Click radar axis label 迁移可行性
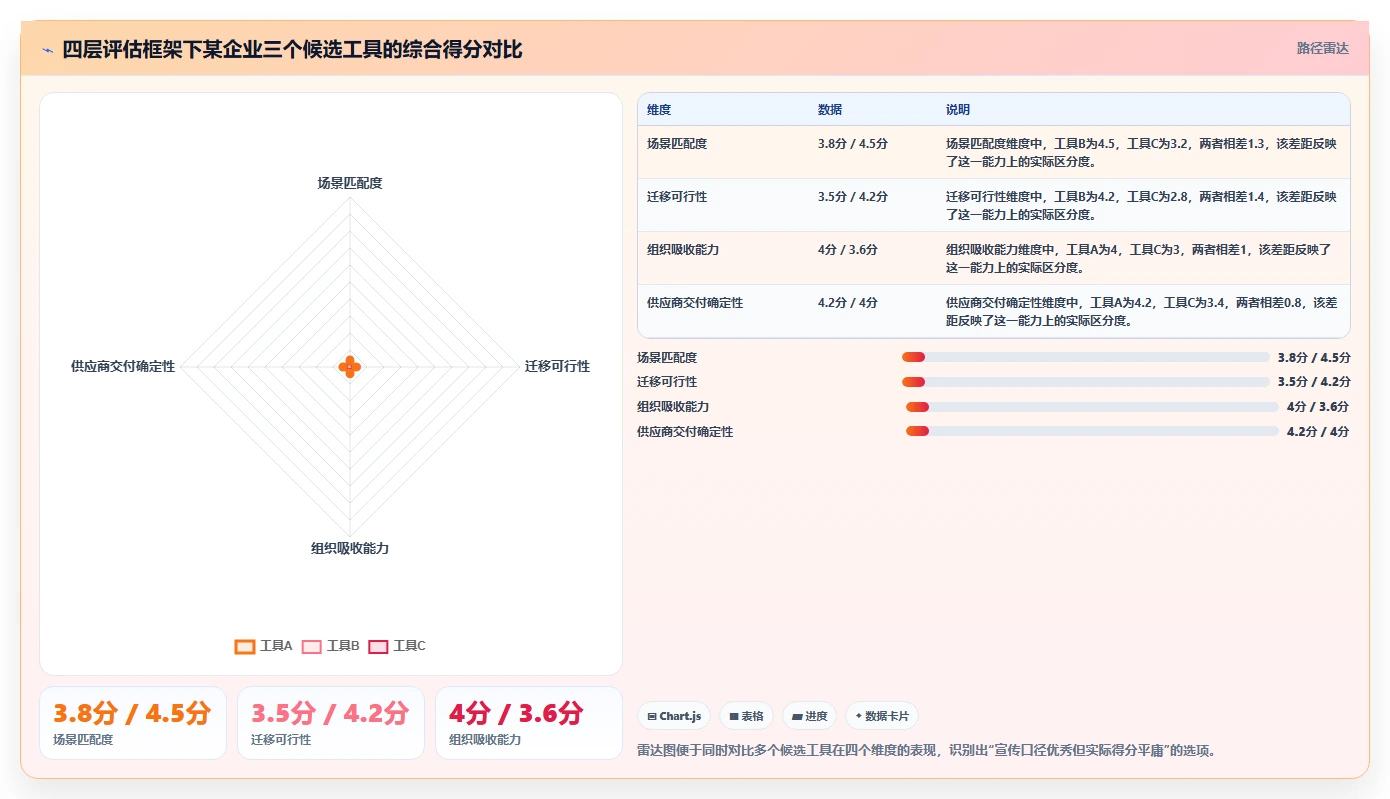Viewport: 1390px width, 799px height. (557, 367)
